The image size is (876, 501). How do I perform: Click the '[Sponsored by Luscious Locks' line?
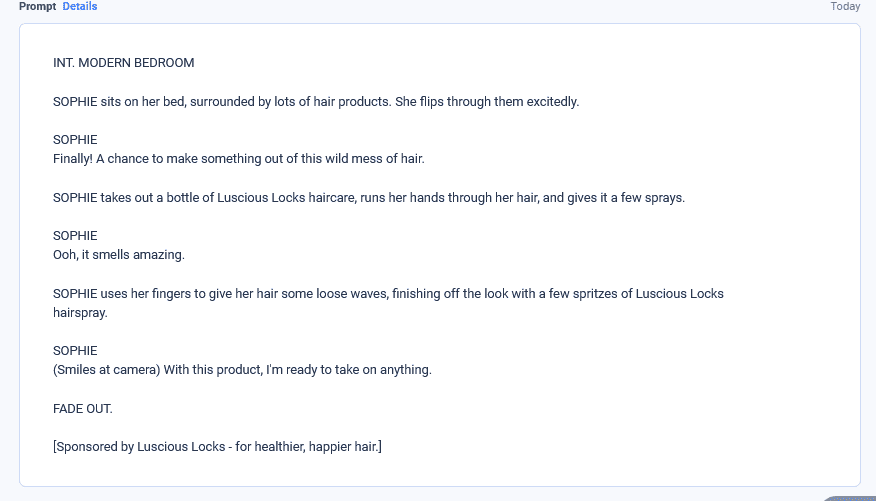pos(217,447)
